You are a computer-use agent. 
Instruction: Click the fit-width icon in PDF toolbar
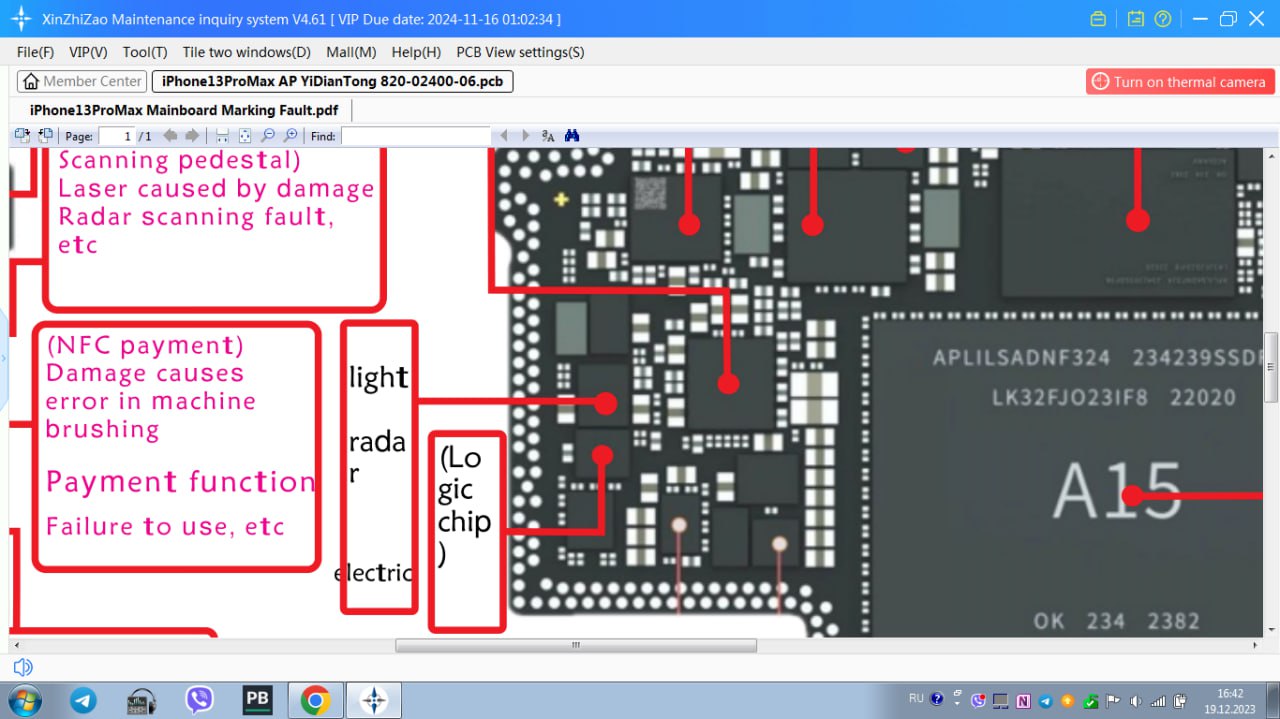point(222,136)
